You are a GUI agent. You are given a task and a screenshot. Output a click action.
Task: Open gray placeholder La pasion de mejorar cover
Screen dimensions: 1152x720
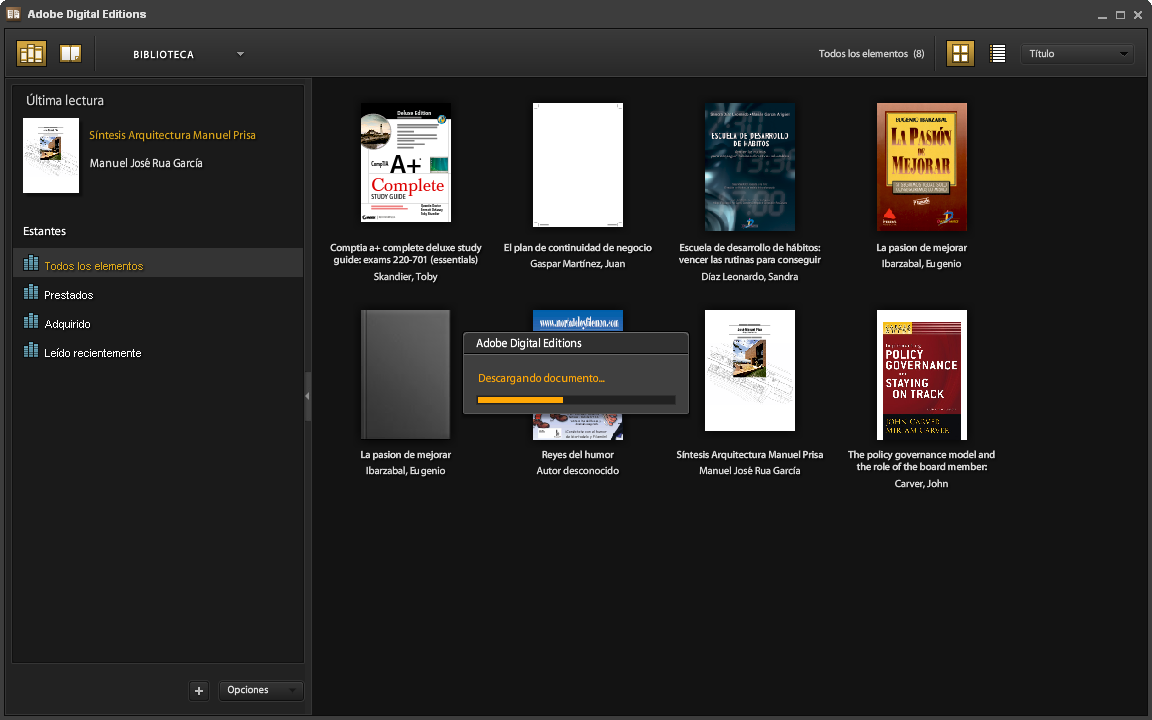[406, 374]
